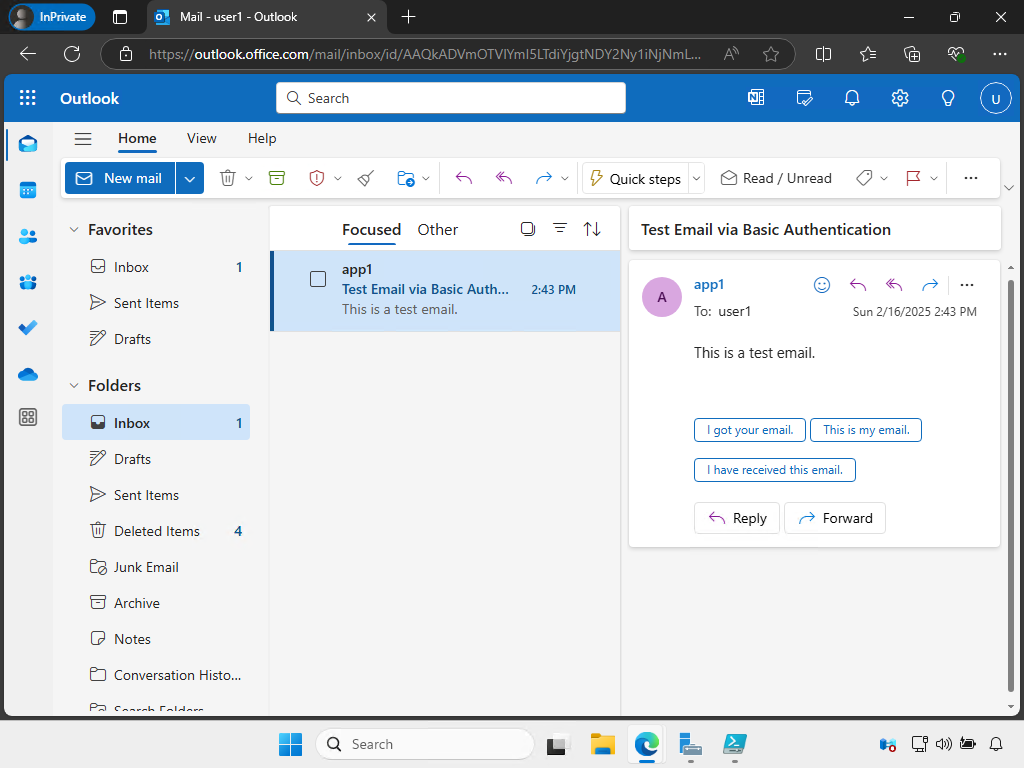The height and width of the screenshot is (768, 1024).
Task: Open My Day panel icon
Action: pyautogui.click(x=805, y=98)
